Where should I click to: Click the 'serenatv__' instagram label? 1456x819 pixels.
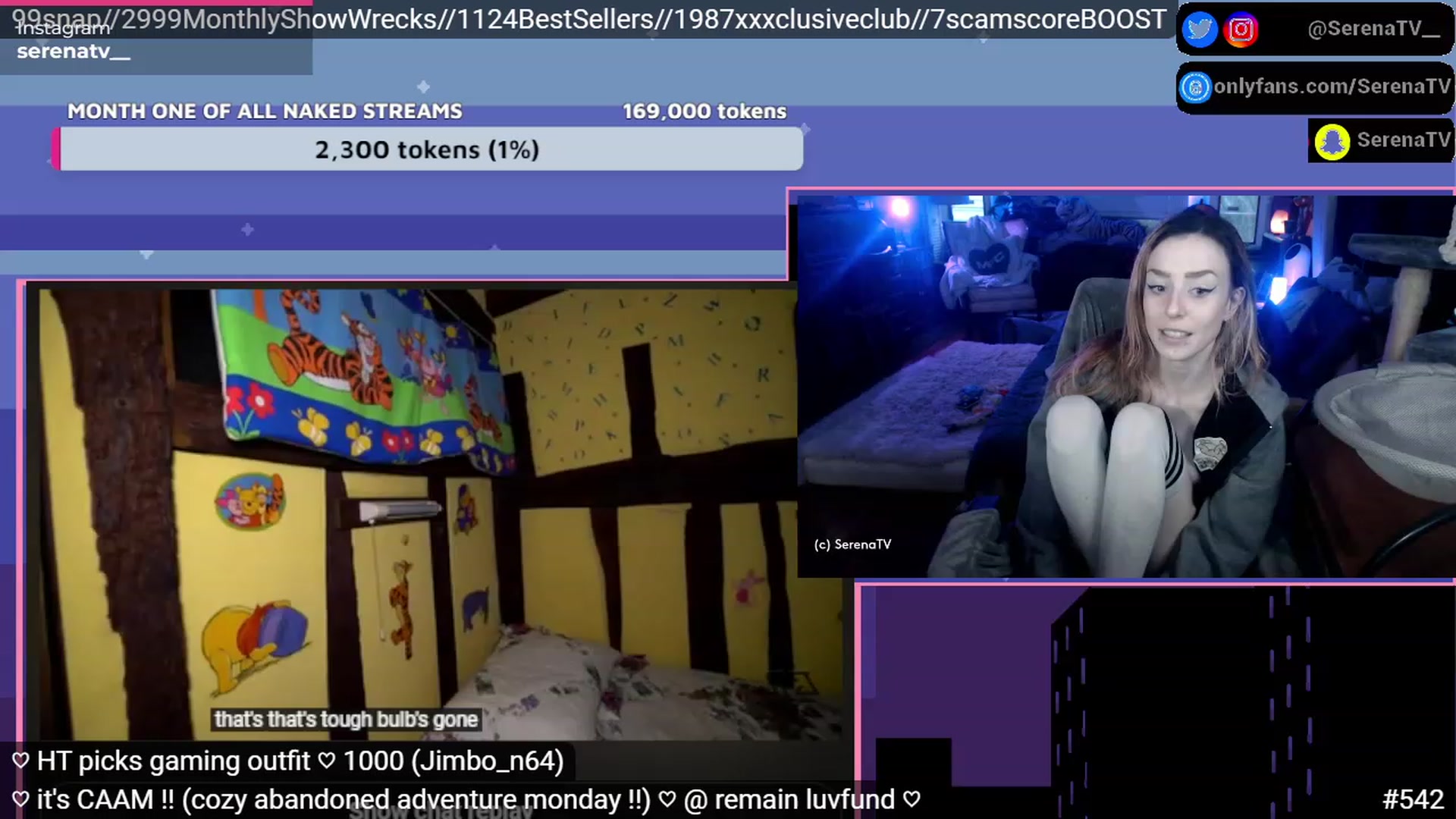(74, 52)
